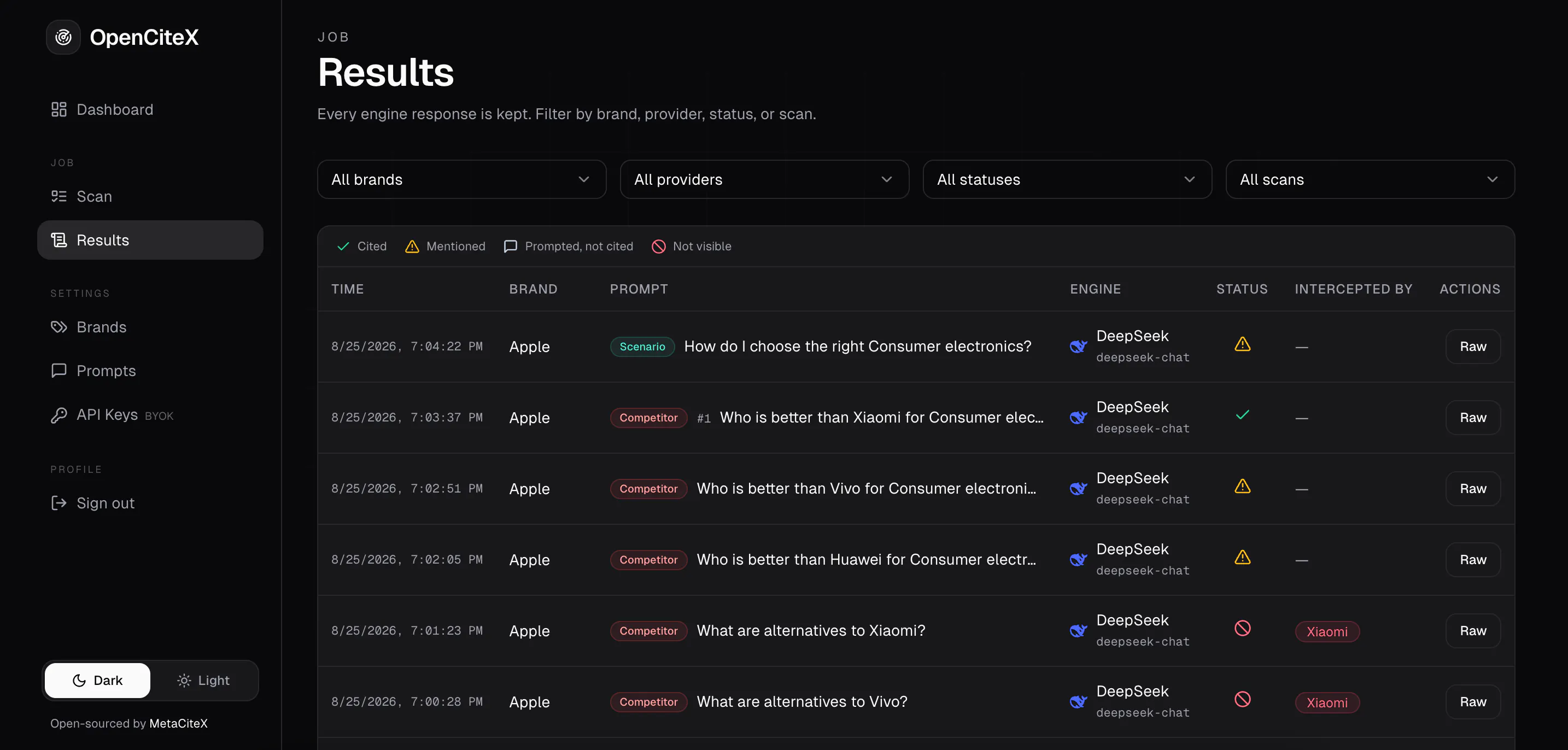View Raw response for Vivo competitor row at 7:02:51
Image resolution: width=1568 pixels, height=750 pixels.
coord(1473,489)
